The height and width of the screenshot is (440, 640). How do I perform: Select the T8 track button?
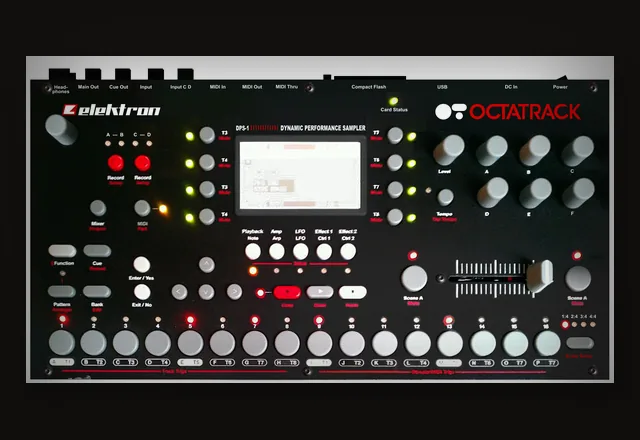coord(395,217)
